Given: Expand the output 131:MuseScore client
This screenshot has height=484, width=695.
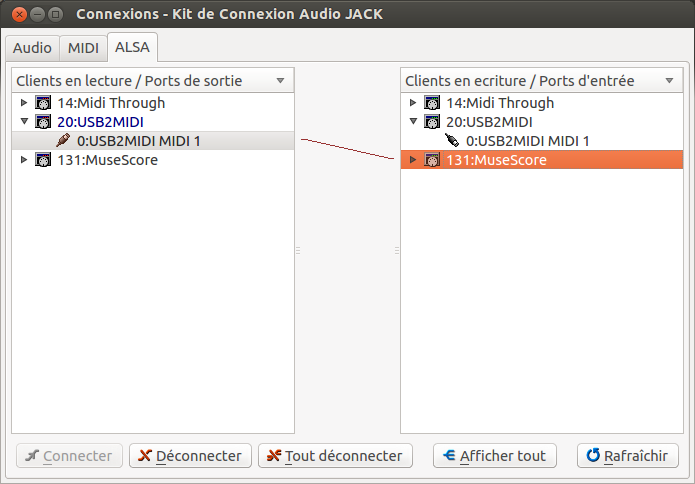Looking at the screenshot, I should pos(24,160).
